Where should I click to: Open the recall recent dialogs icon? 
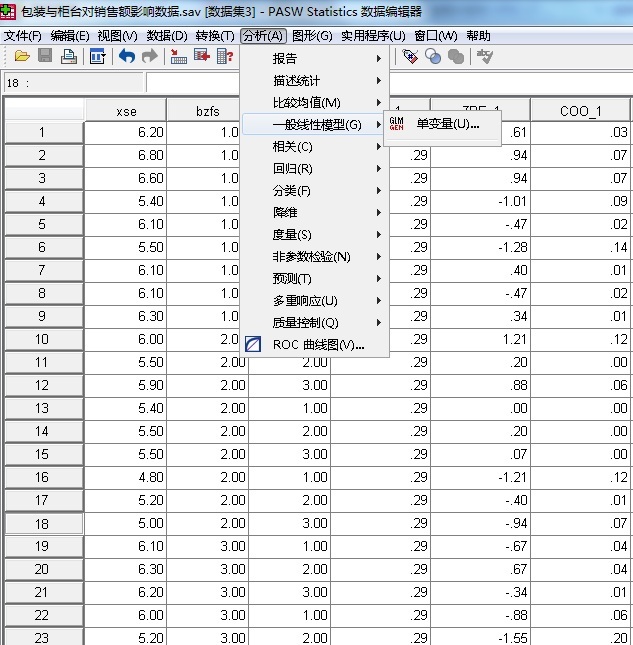tap(97, 56)
